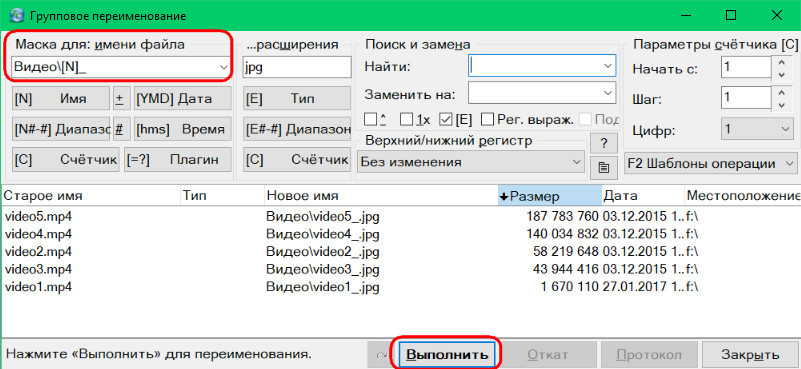Click the Начать с number field

click(746, 67)
